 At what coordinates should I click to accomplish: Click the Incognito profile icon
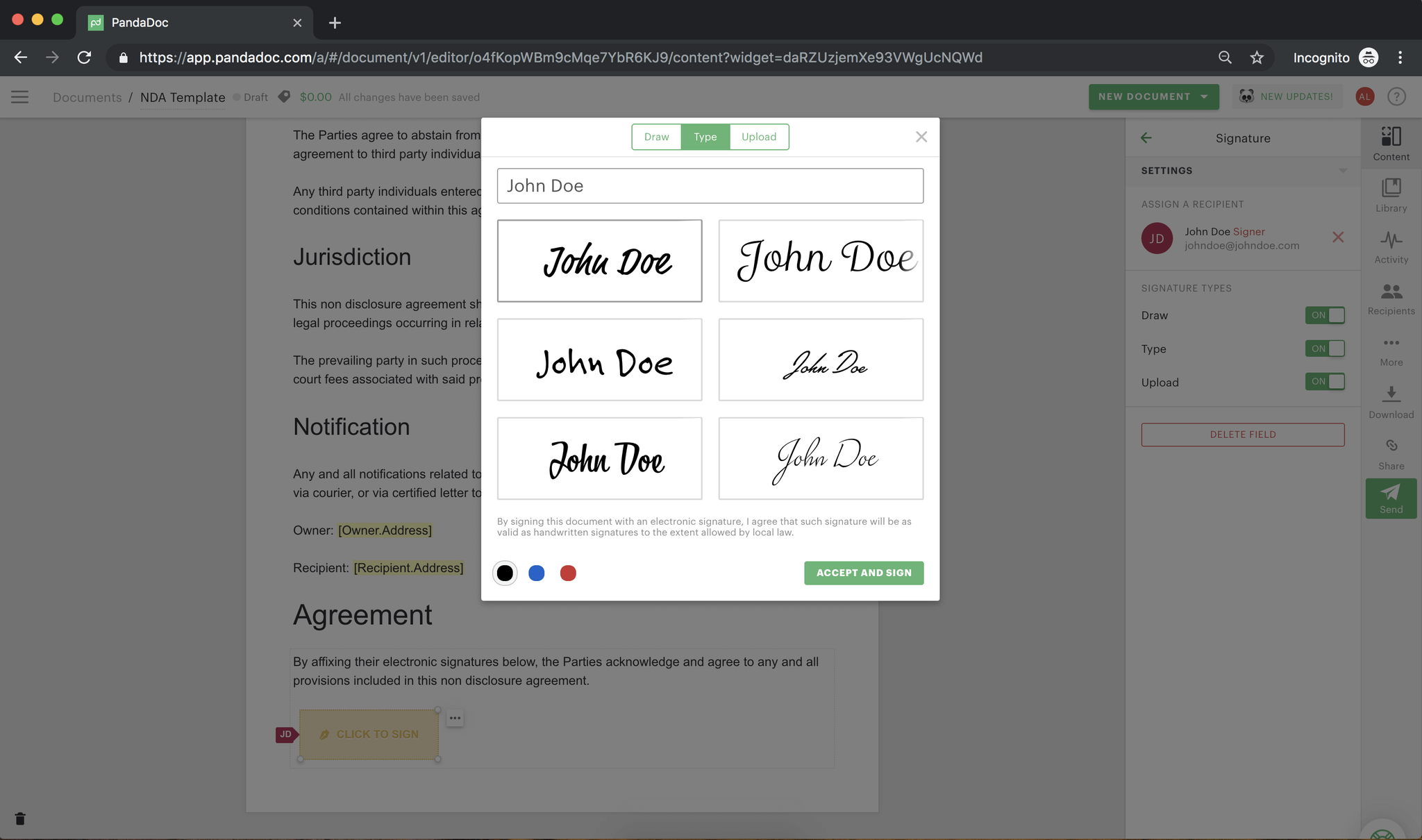pyautogui.click(x=1369, y=58)
